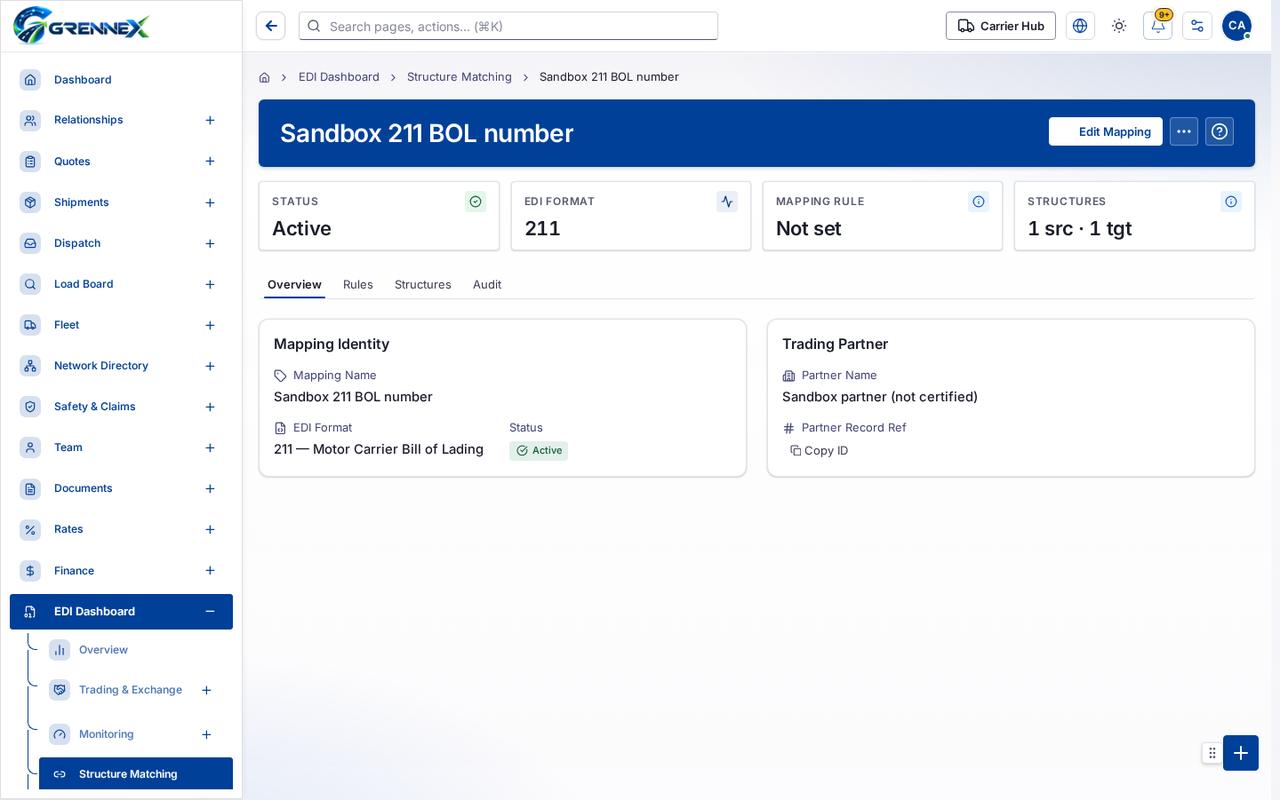Open the CA user avatar menu
The image size is (1280, 800).
pos(1237,26)
